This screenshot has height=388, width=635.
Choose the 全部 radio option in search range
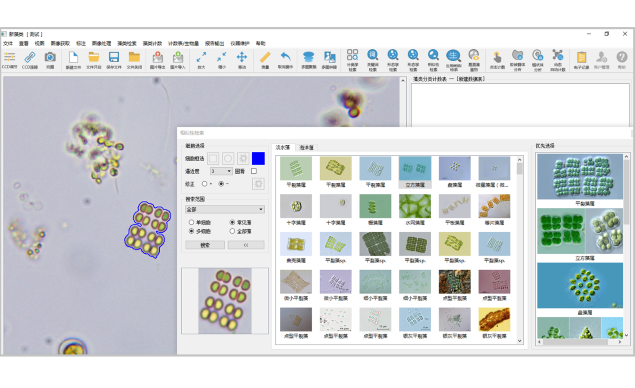pos(232,231)
